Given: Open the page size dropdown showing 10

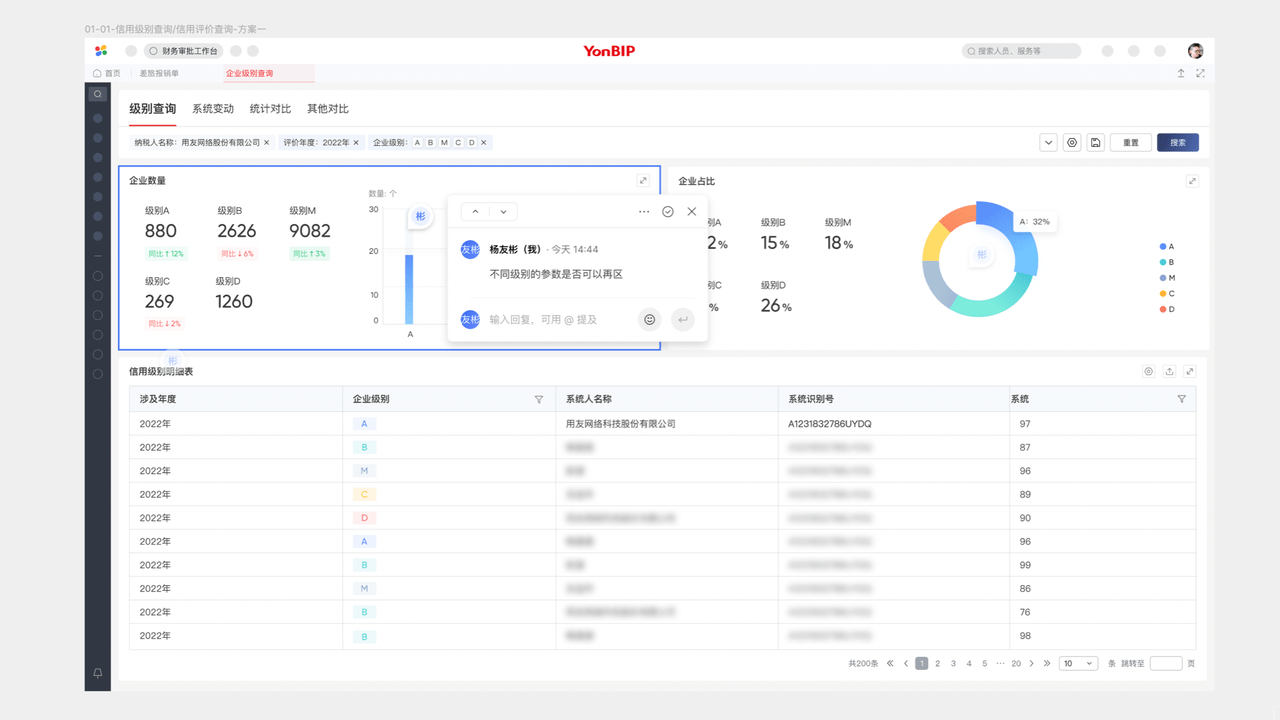Looking at the screenshot, I should (x=1078, y=663).
